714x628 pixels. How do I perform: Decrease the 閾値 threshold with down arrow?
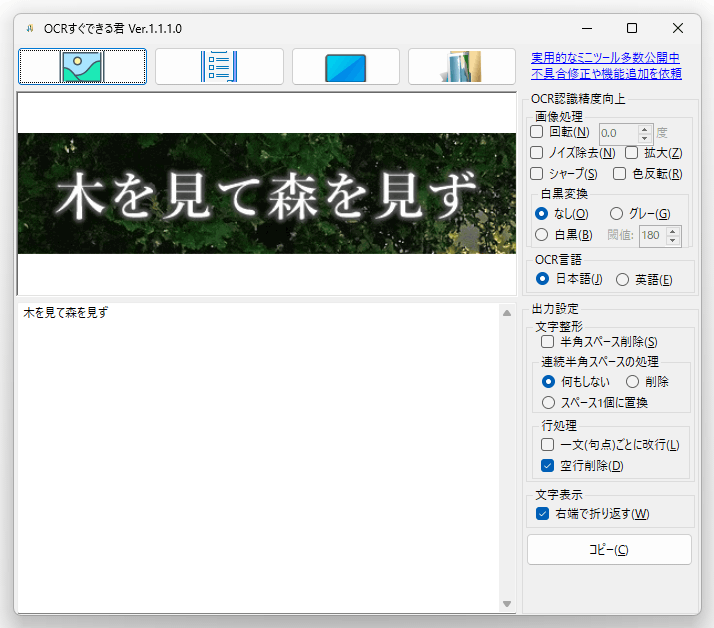coord(673,240)
